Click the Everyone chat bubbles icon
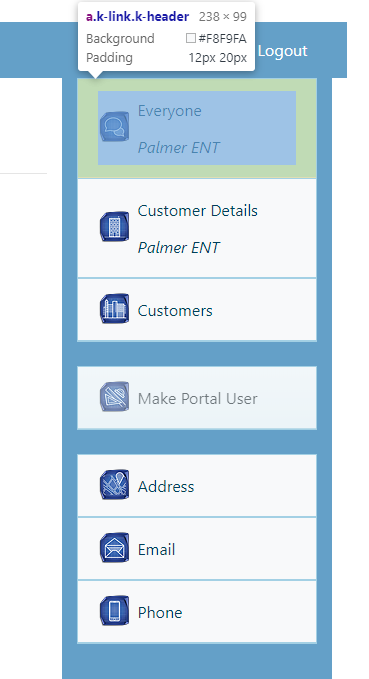369x679 pixels. tap(114, 126)
